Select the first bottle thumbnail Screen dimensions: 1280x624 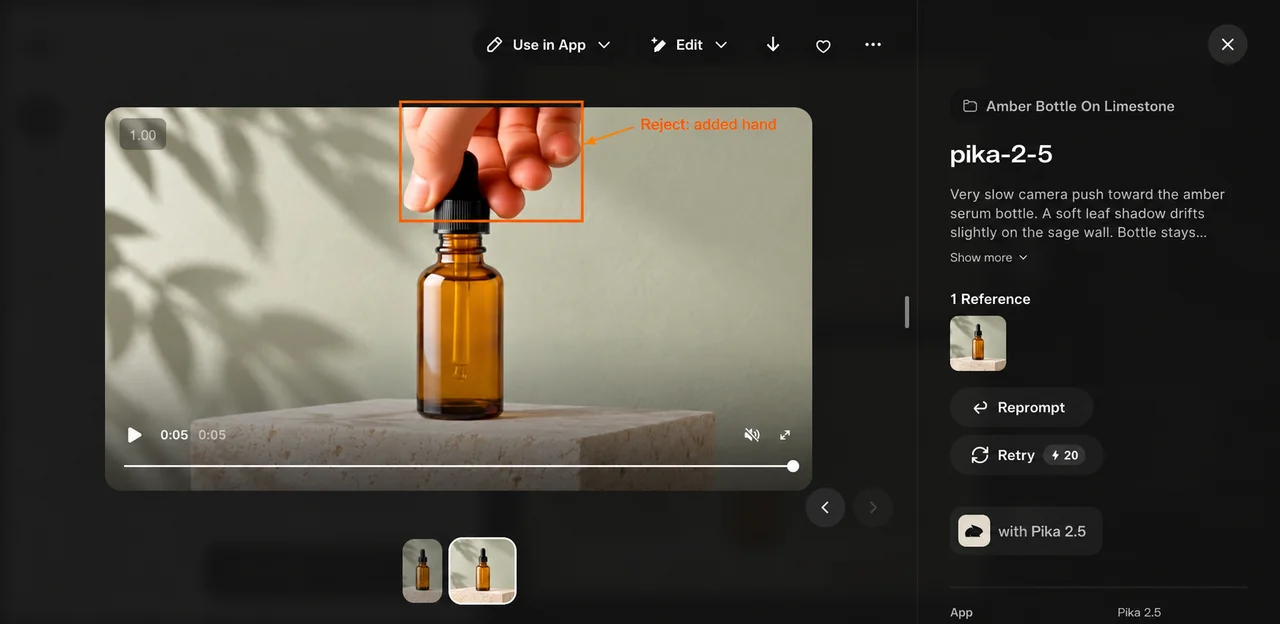coord(422,571)
